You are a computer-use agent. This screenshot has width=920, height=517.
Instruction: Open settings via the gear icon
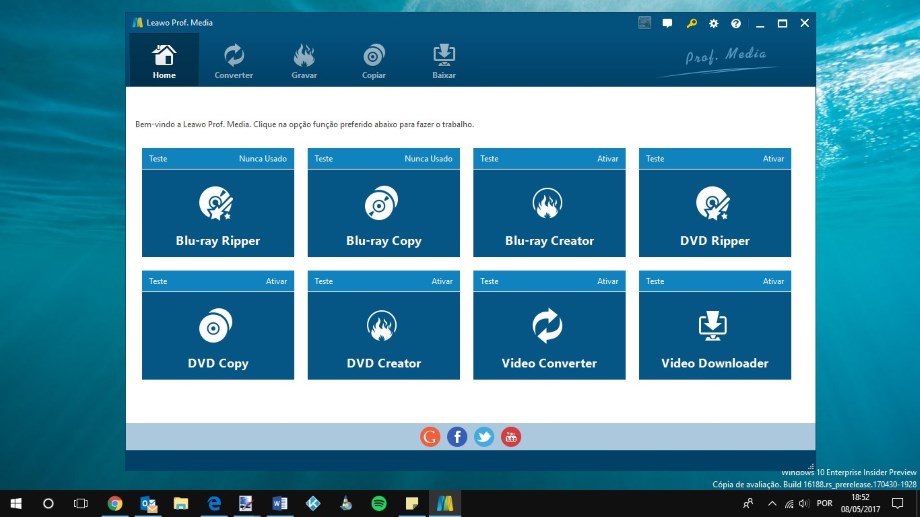tap(714, 23)
